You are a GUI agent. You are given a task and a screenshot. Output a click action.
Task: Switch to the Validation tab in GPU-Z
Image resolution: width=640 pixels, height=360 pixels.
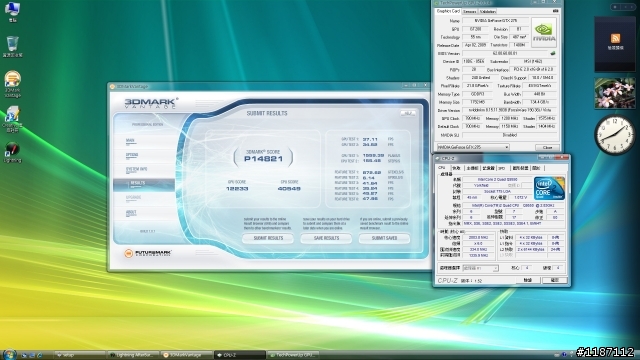pyautogui.click(x=488, y=11)
